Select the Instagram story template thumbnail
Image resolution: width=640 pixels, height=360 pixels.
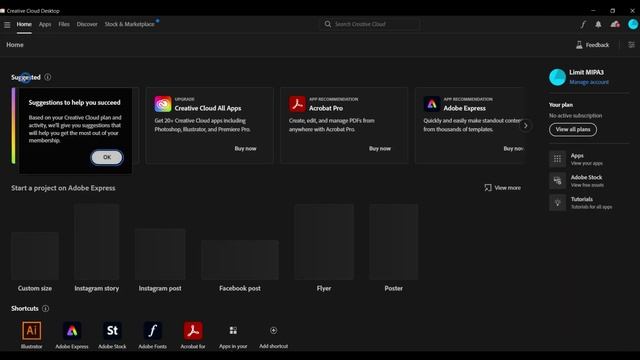97,242
